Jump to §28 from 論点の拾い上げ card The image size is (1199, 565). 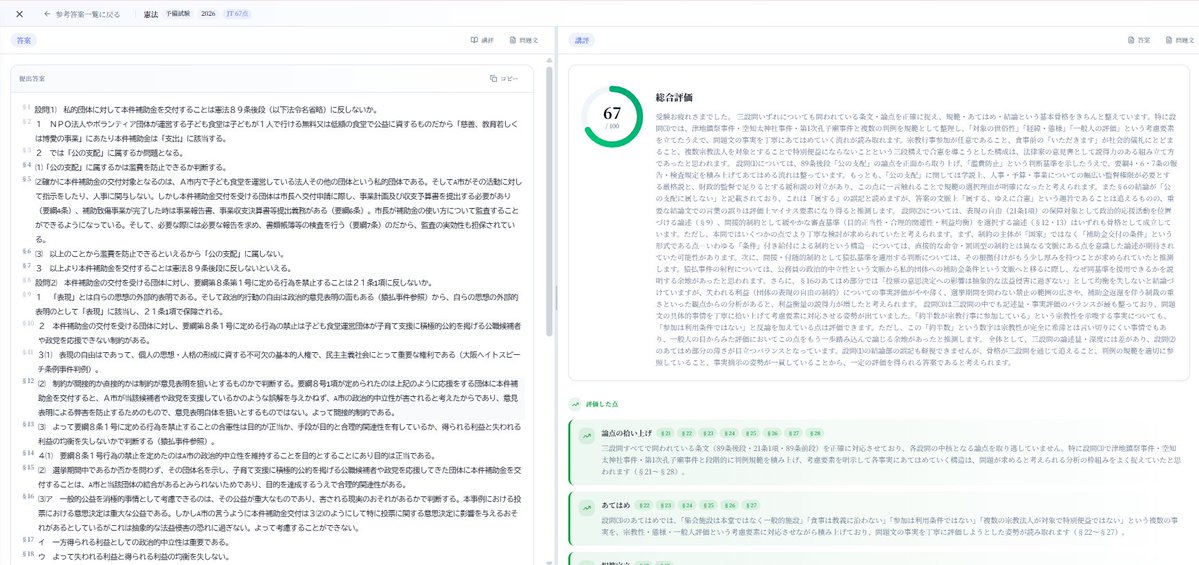[x=816, y=433]
